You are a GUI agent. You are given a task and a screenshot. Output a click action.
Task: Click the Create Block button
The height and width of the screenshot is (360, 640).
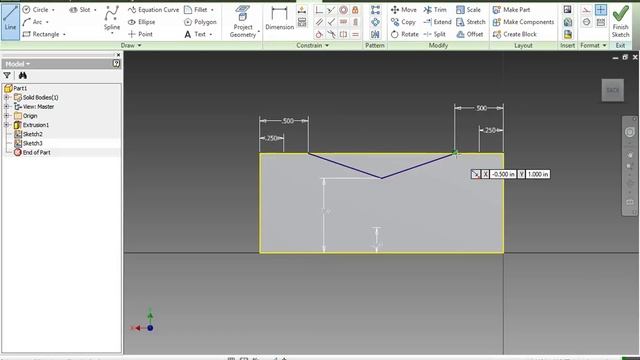(x=515, y=34)
